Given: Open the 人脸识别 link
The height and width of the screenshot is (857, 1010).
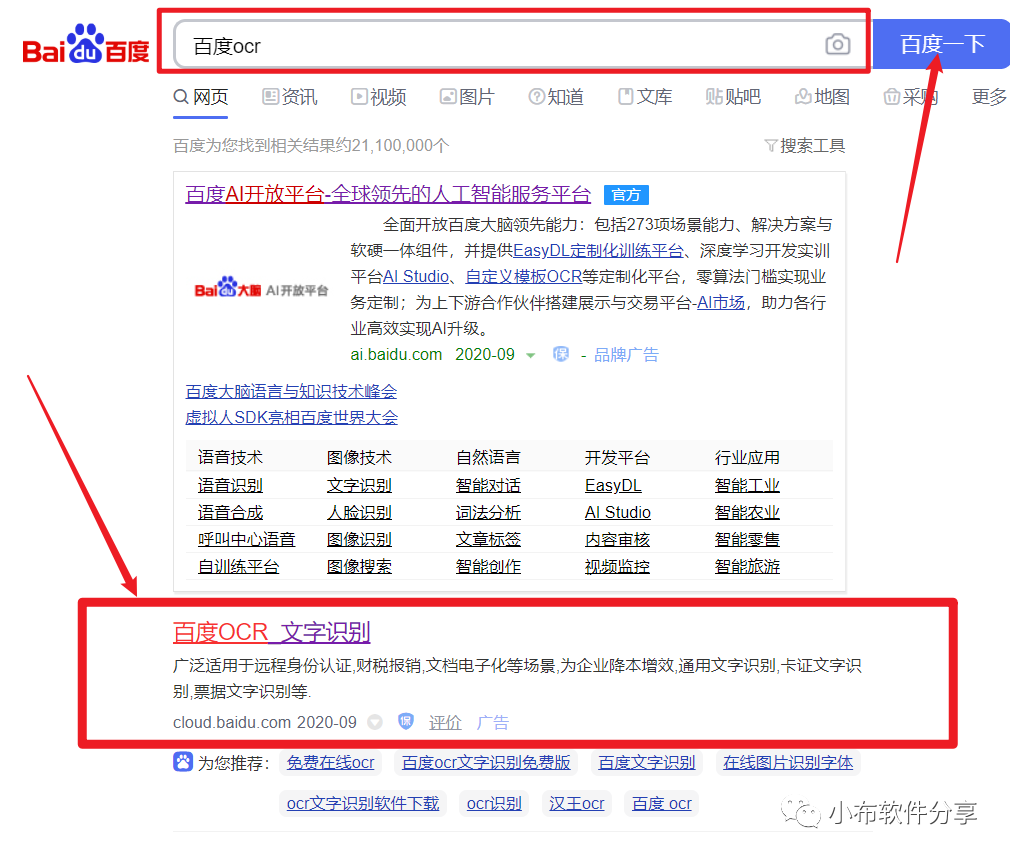Looking at the screenshot, I should 359,512.
